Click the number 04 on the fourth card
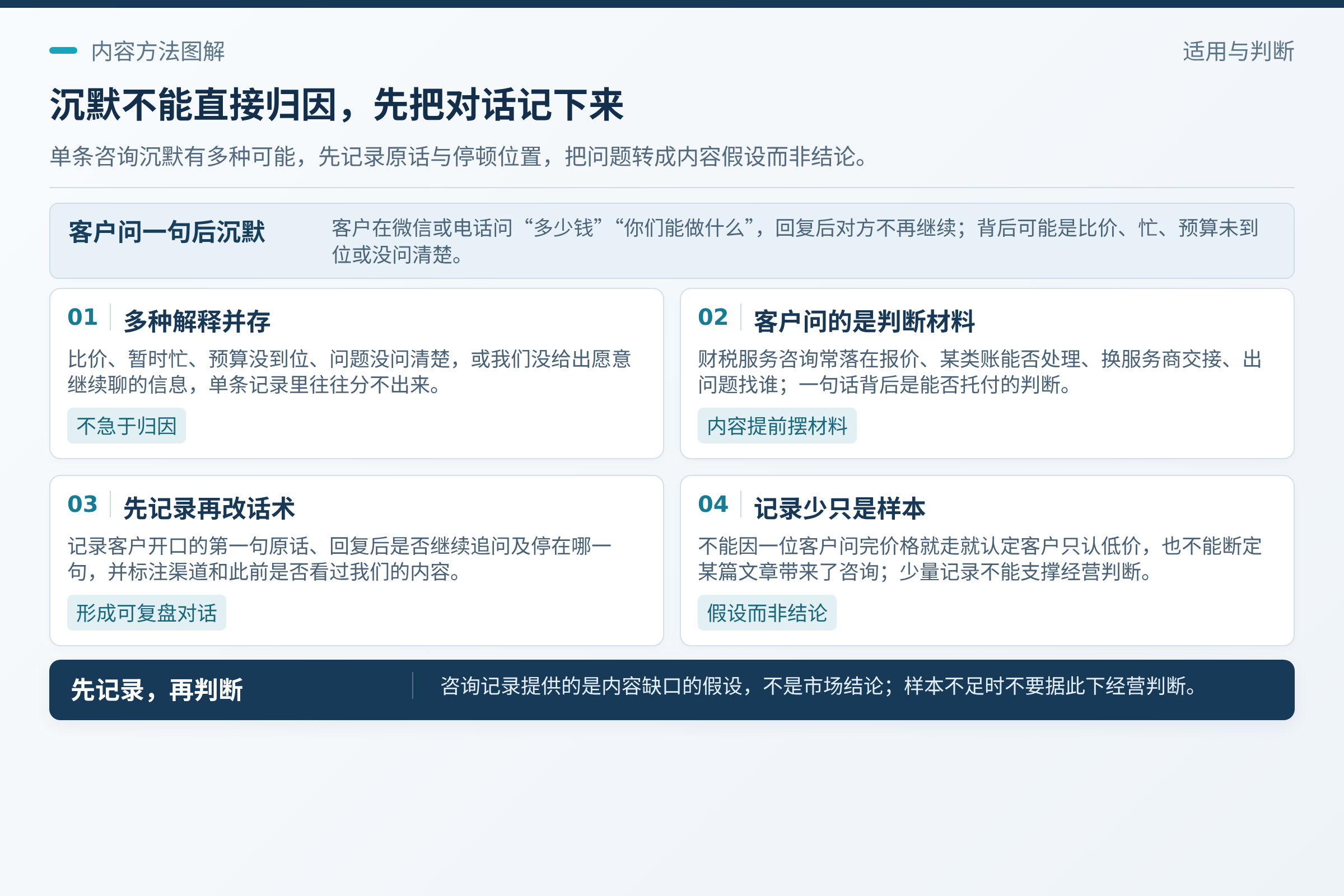This screenshot has width=1344, height=896. pyautogui.click(x=712, y=504)
